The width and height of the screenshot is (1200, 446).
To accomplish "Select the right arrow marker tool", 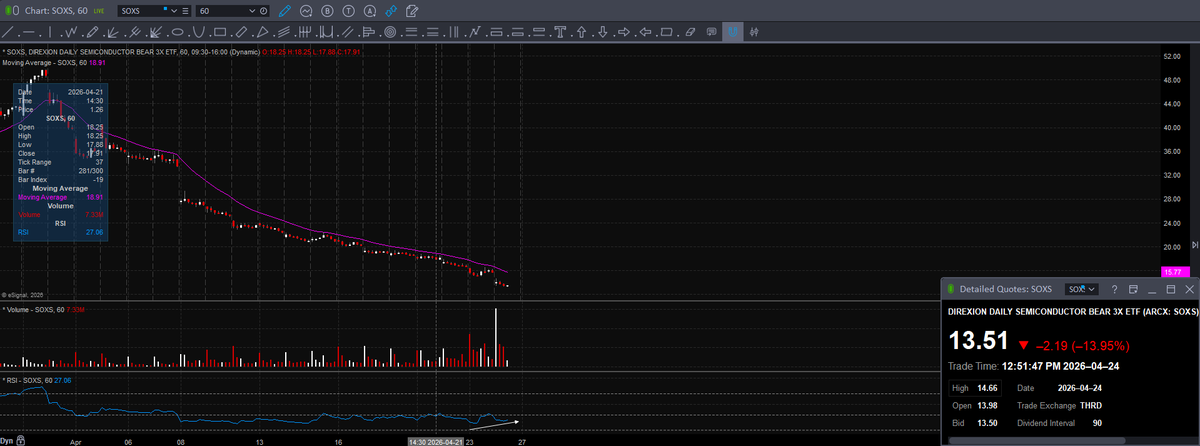I will click(624, 33).
